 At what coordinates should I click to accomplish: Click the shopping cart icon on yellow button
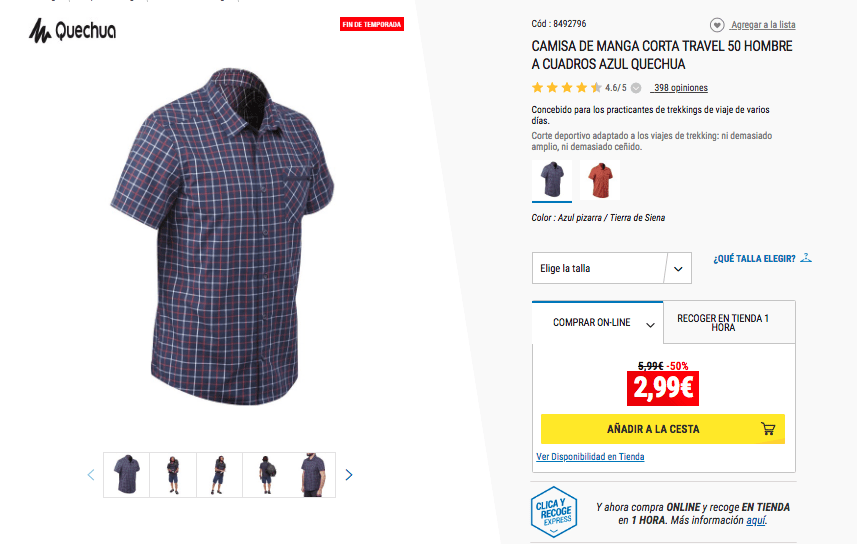(x=768, y=429)
